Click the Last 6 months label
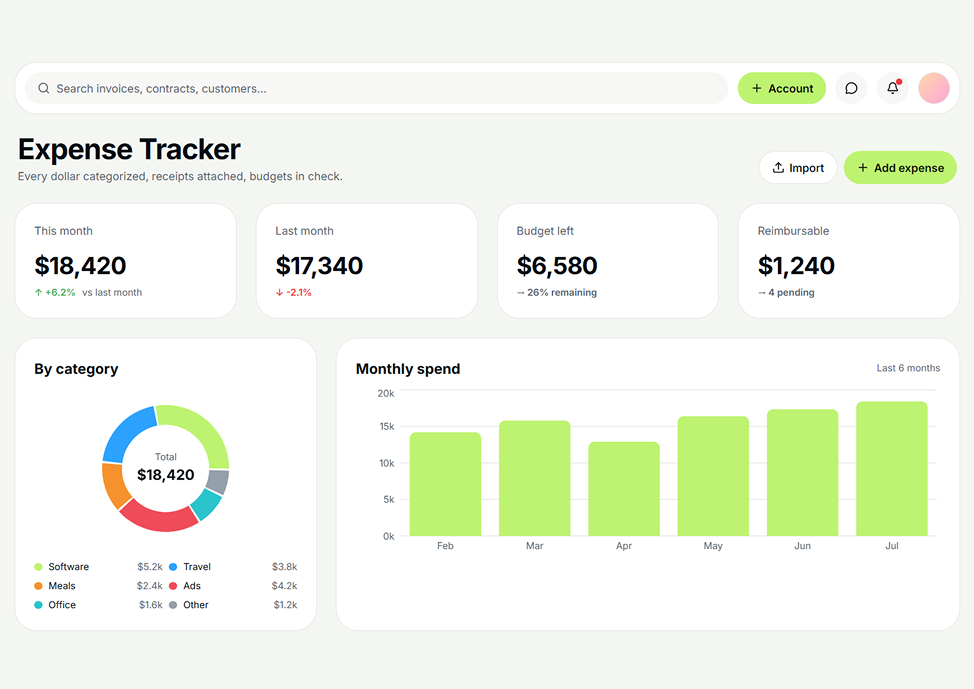Viewport: 974px width, 689px height. 908,368
